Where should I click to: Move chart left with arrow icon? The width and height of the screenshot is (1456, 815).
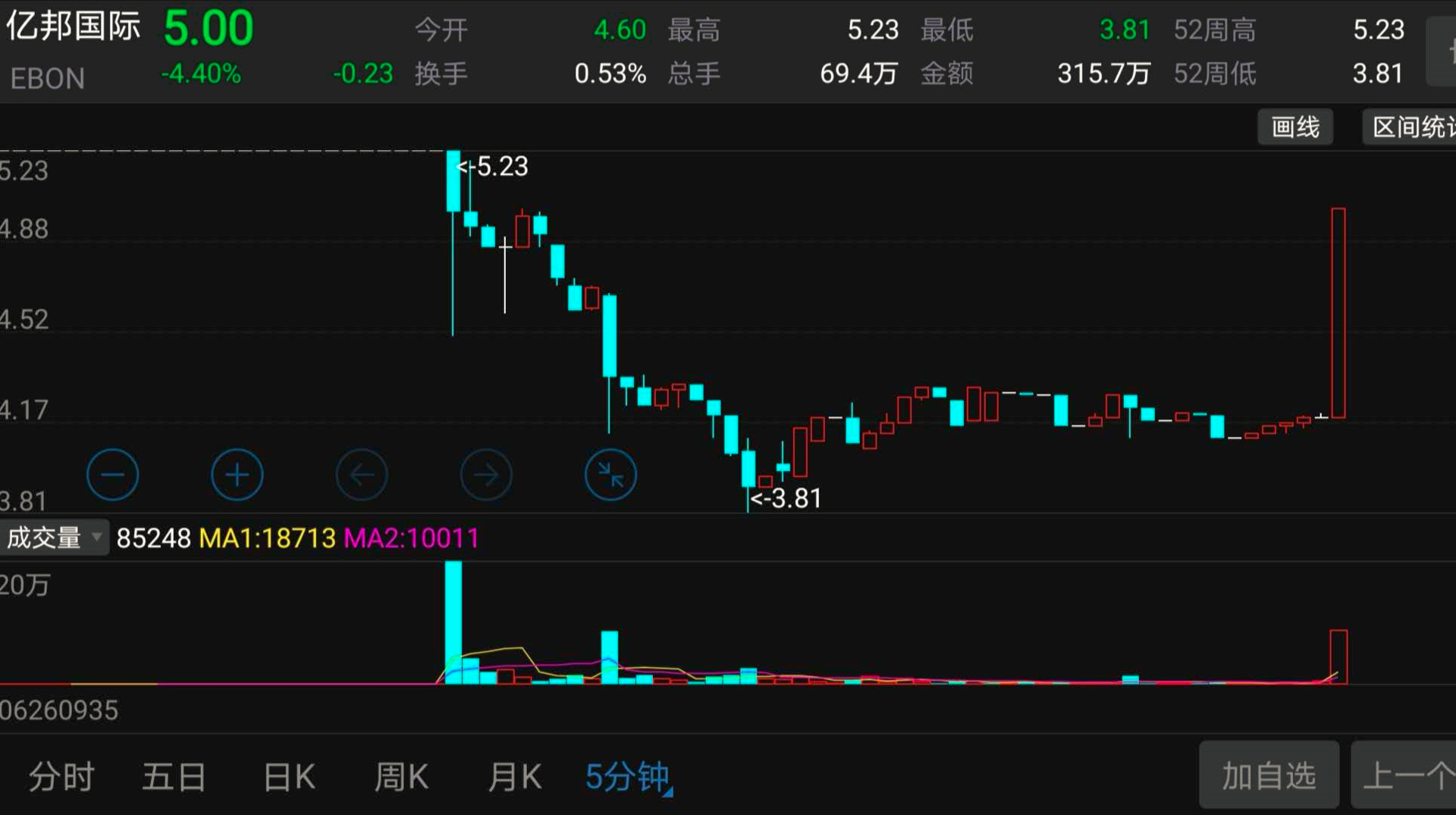click(362, 475)
